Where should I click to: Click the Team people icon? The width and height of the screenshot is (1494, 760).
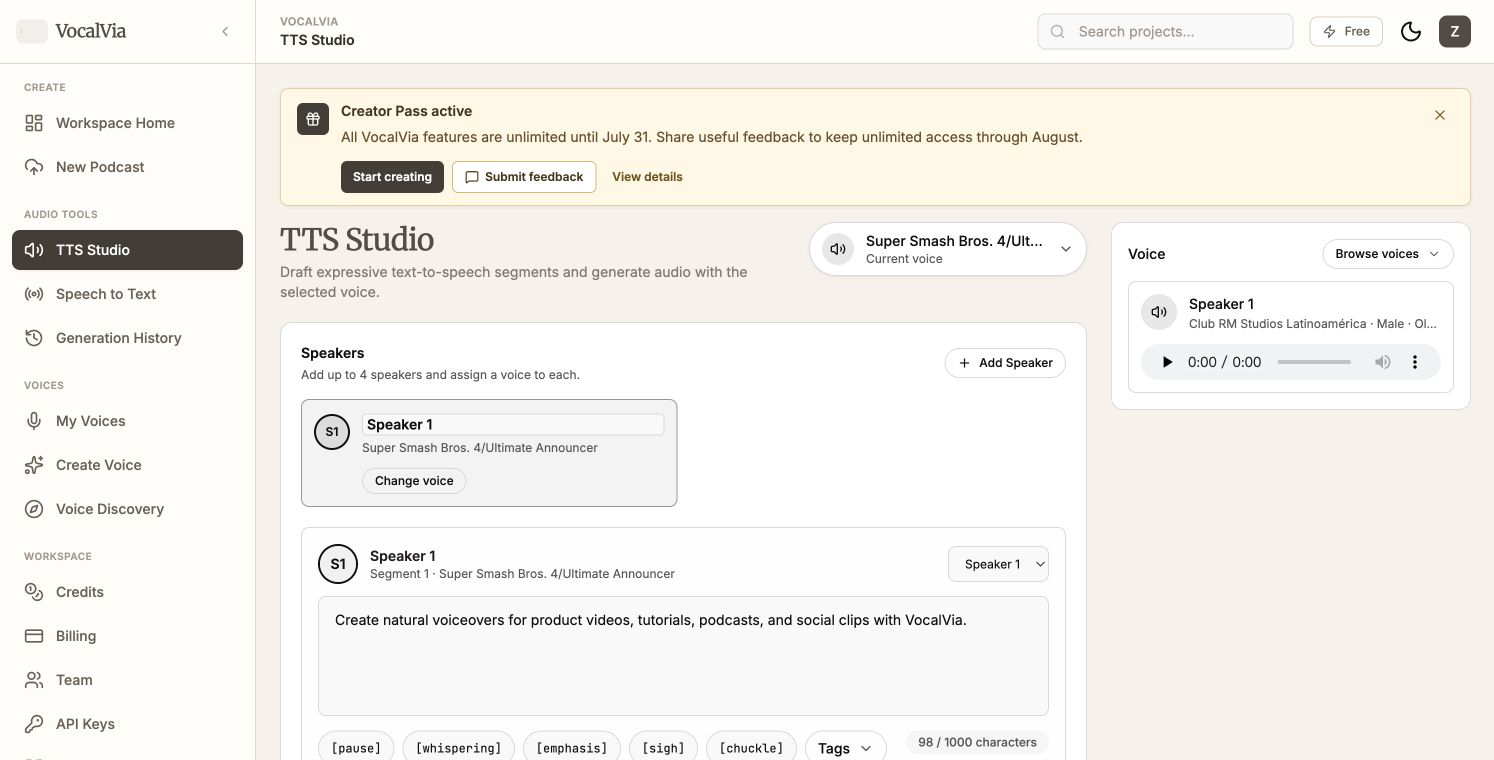point(34,680)
